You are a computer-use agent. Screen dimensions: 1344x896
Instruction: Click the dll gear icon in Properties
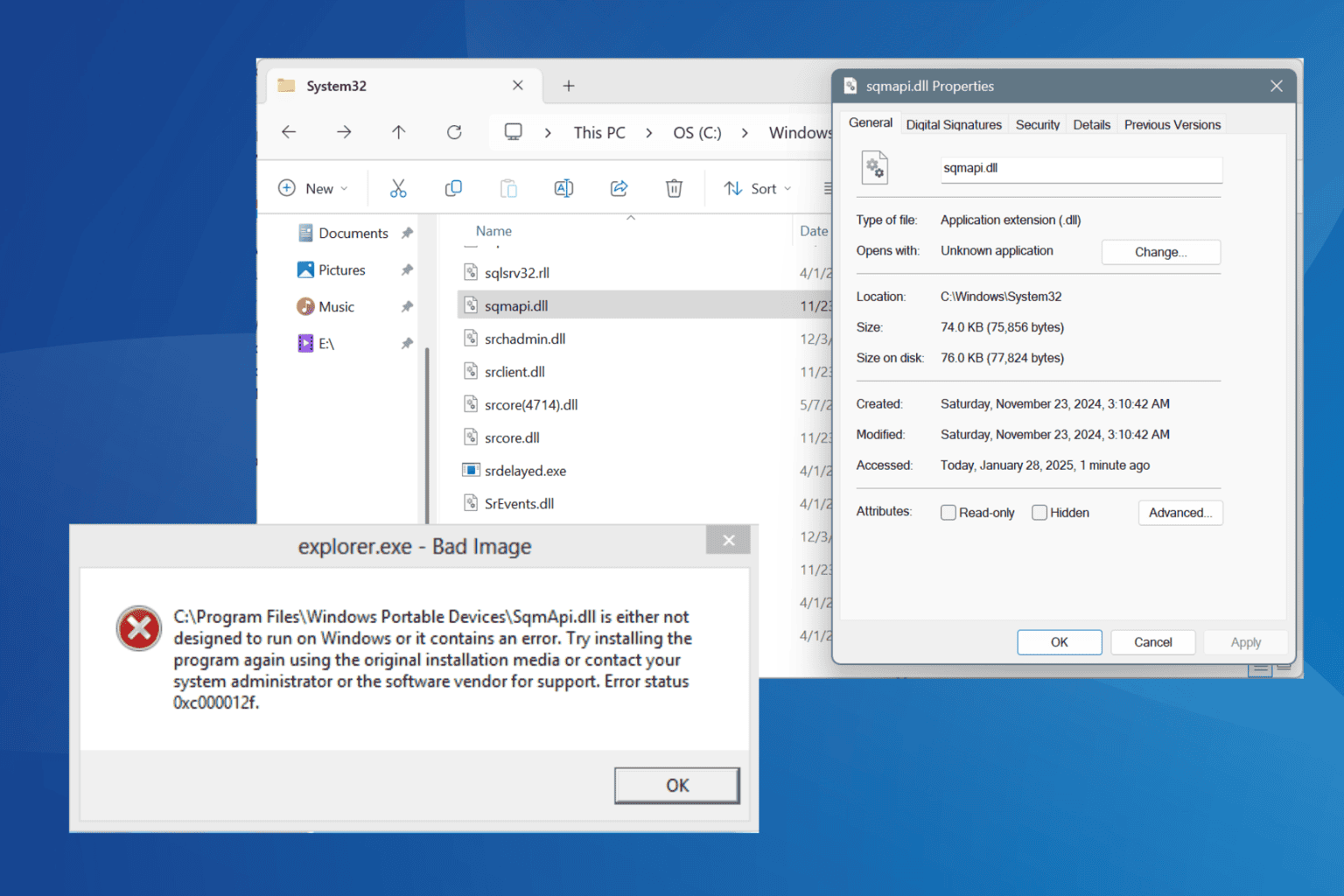click(875, 167)
